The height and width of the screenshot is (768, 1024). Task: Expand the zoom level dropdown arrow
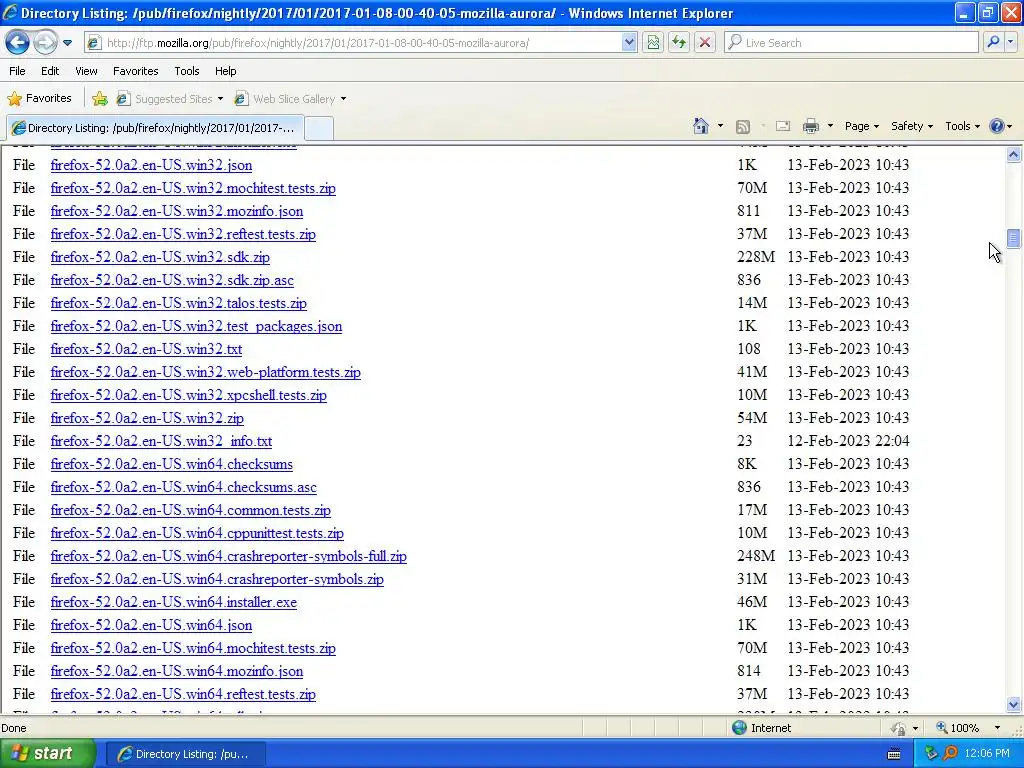[997, 728]
